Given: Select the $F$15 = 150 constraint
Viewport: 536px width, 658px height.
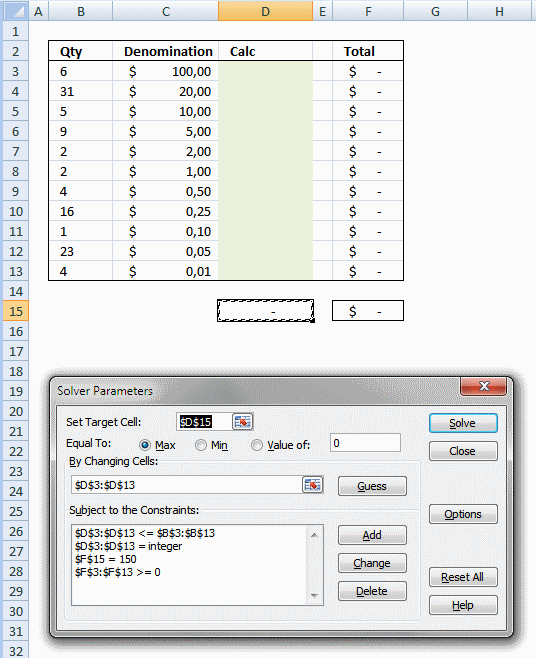Looking at the screenshot, I should 106,559.
